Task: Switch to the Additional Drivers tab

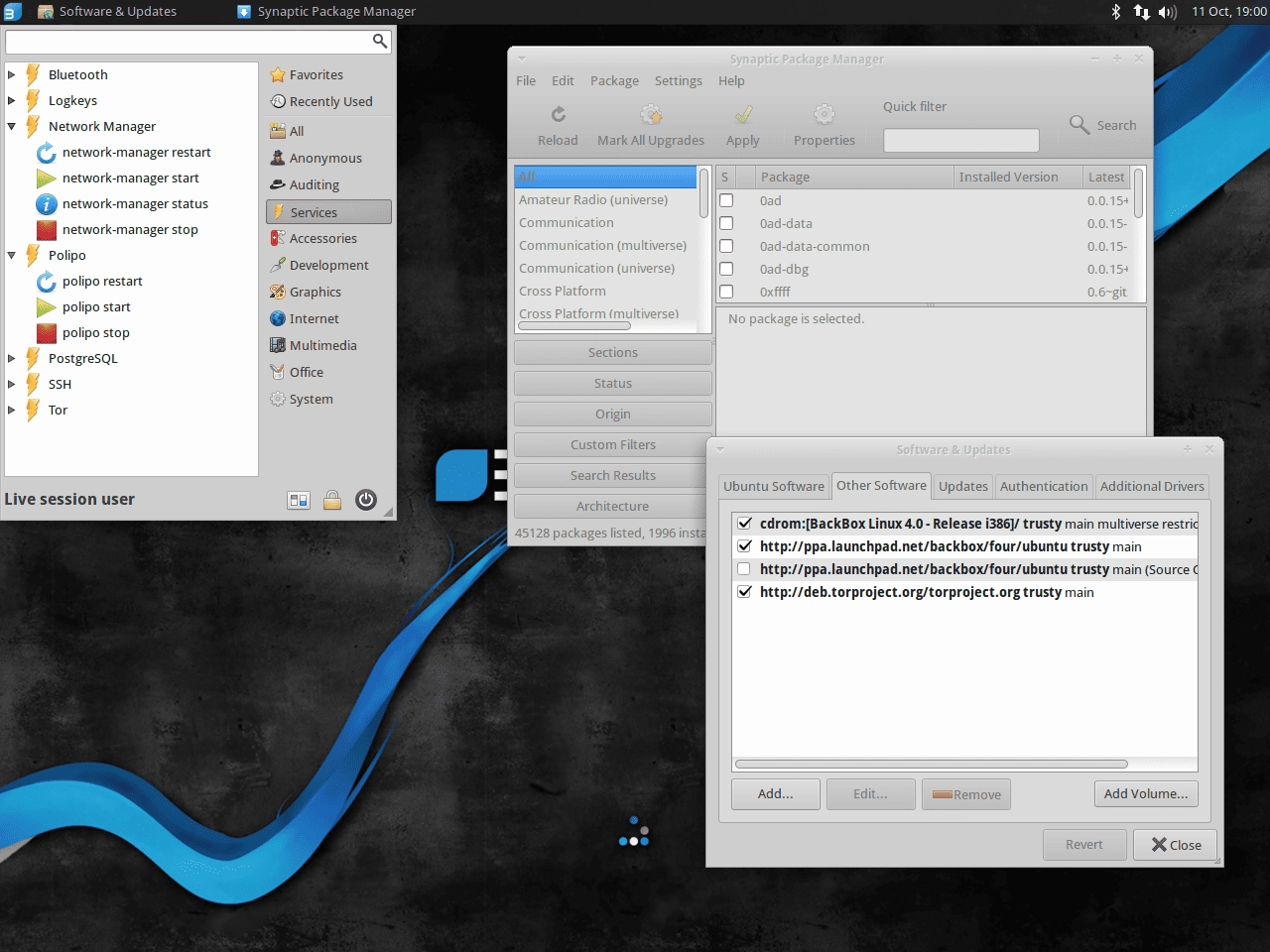Action: [x=1152, y=486]
